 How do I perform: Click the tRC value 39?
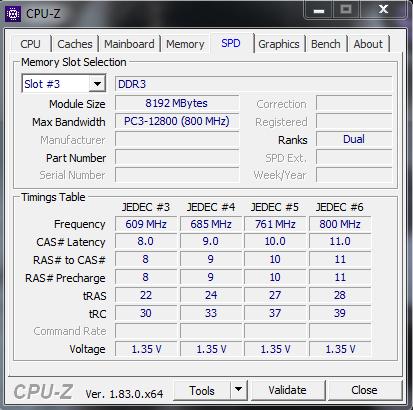pyautogui.click(x=340, y=313)
